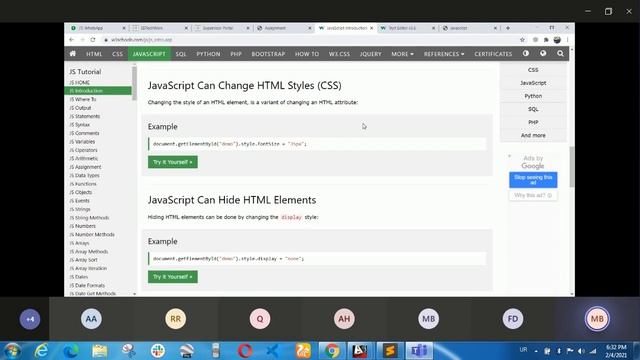Open the Chrome profile avatar

pyautogui.click(x=557, y=40)
